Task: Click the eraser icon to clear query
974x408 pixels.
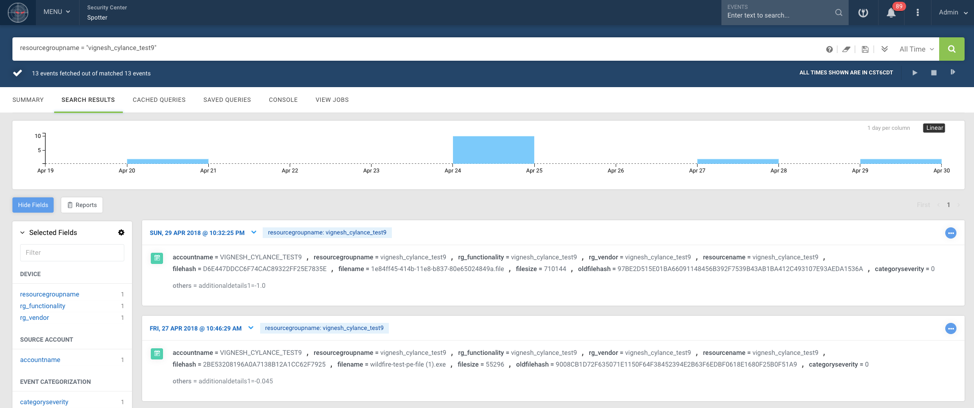Action: (846, 49)
